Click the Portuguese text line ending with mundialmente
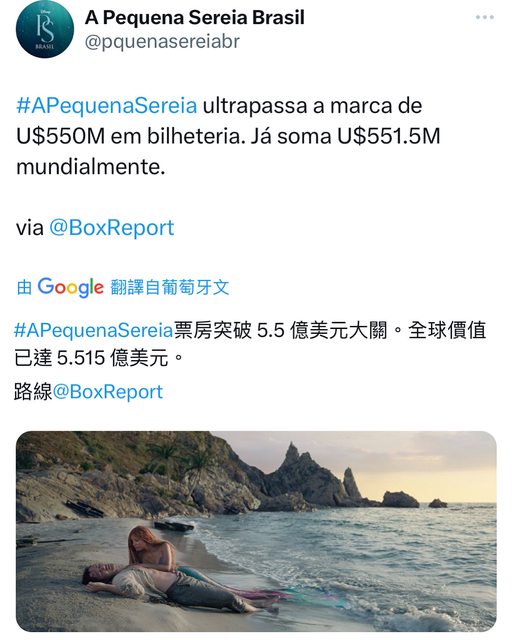The height and width of the screenshot is (640, 513). [x=91, y=167]
